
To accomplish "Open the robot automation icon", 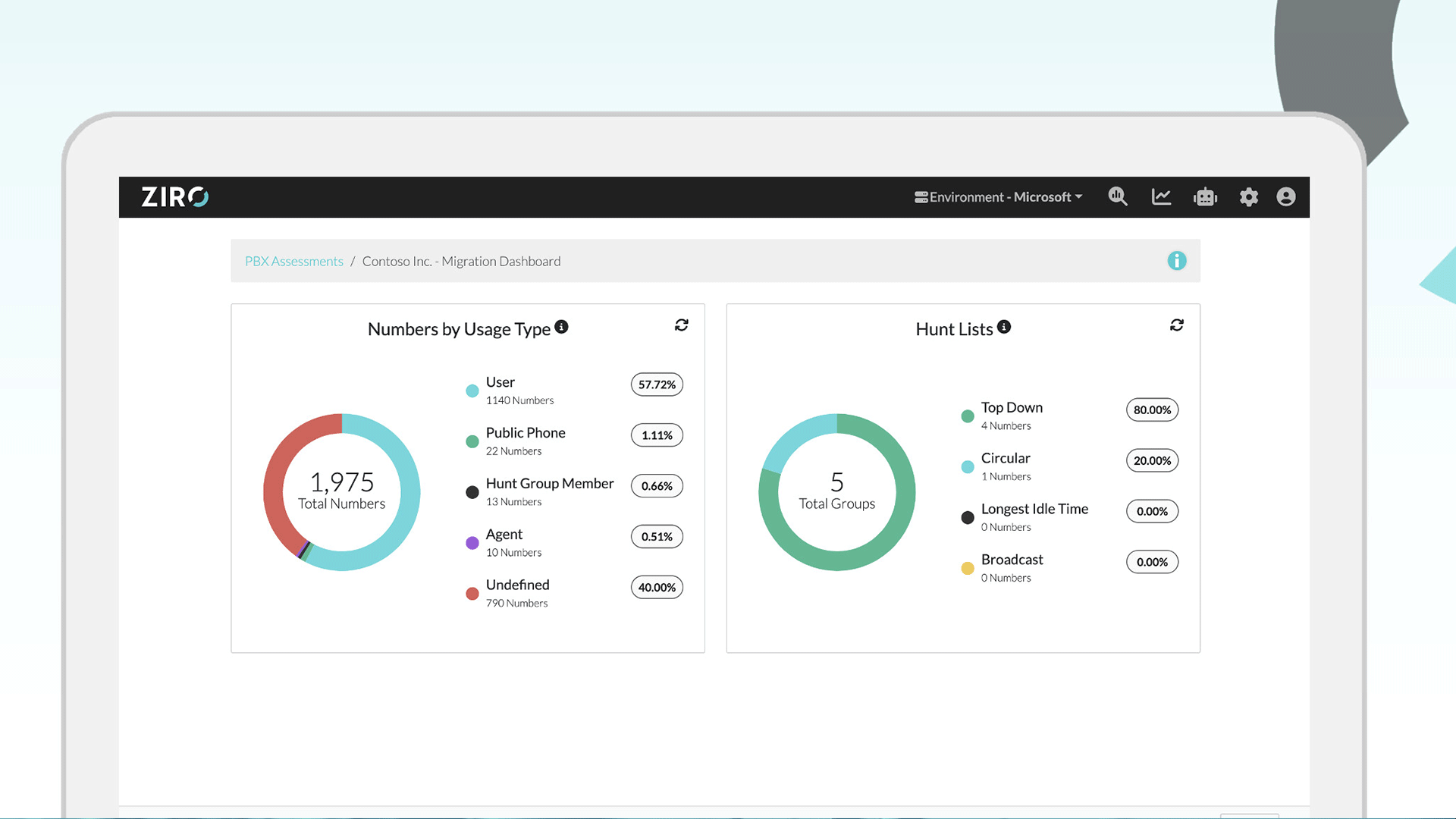I will coord(1205,197).
